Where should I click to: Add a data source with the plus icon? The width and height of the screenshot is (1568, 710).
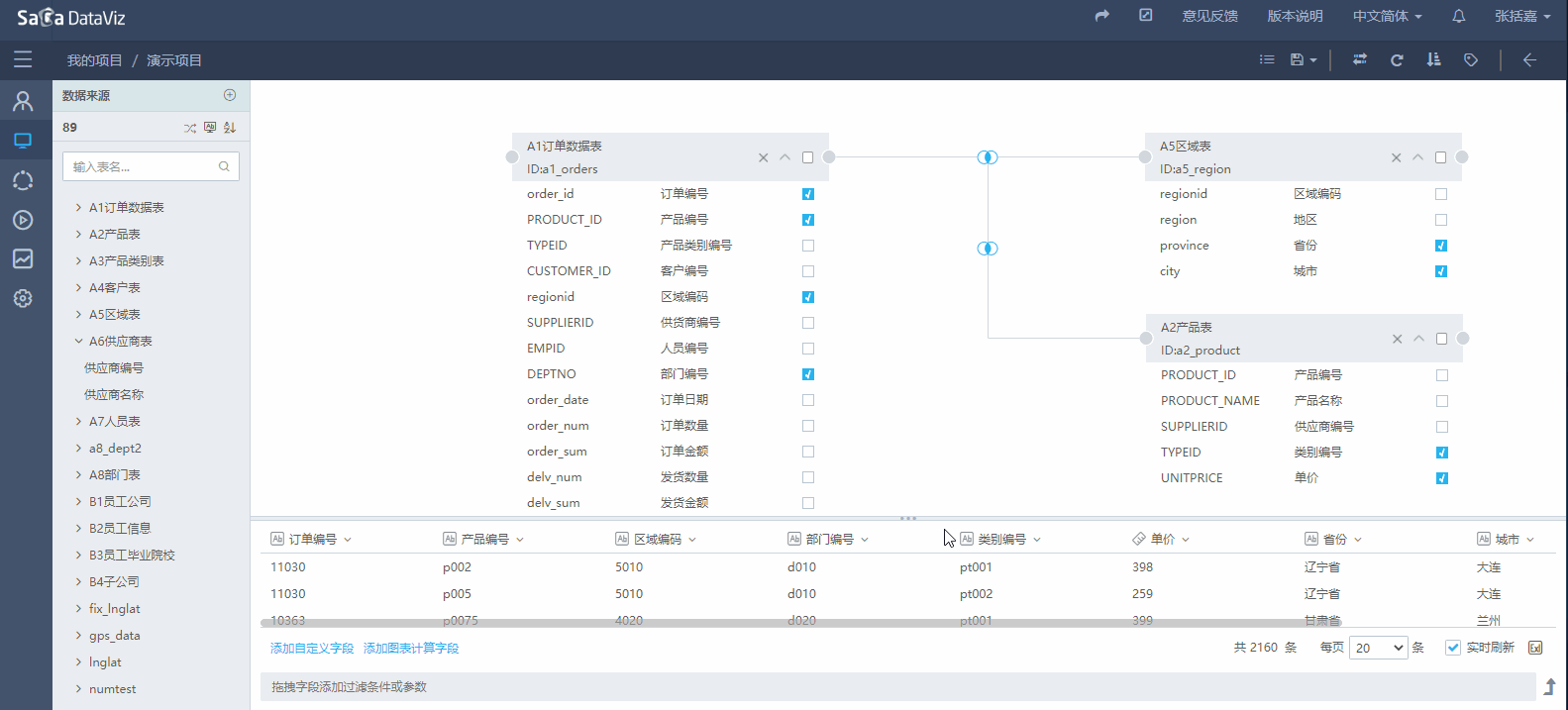pos(230,95)
